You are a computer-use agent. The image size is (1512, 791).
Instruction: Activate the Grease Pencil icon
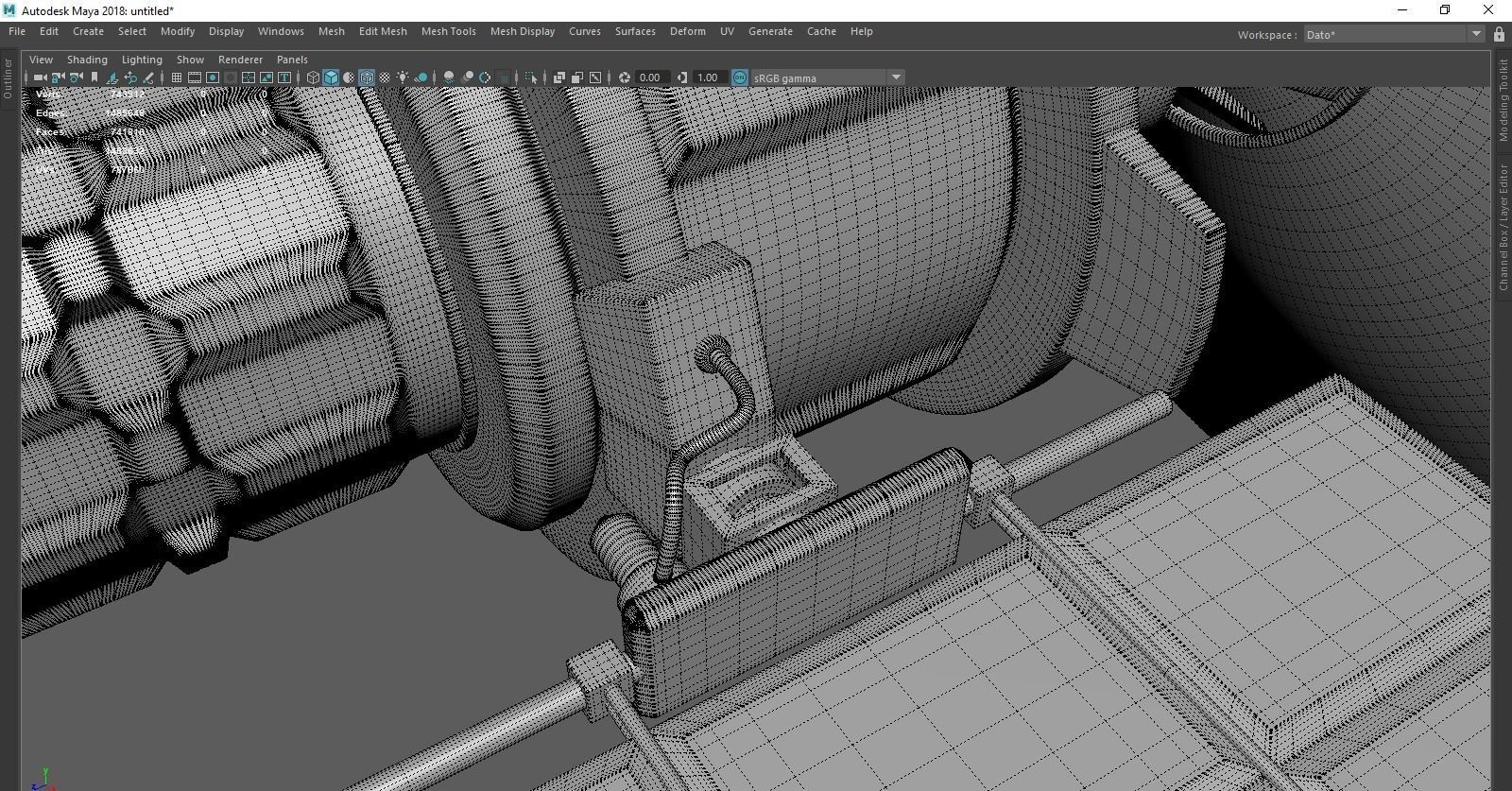[x=148, y=77]
